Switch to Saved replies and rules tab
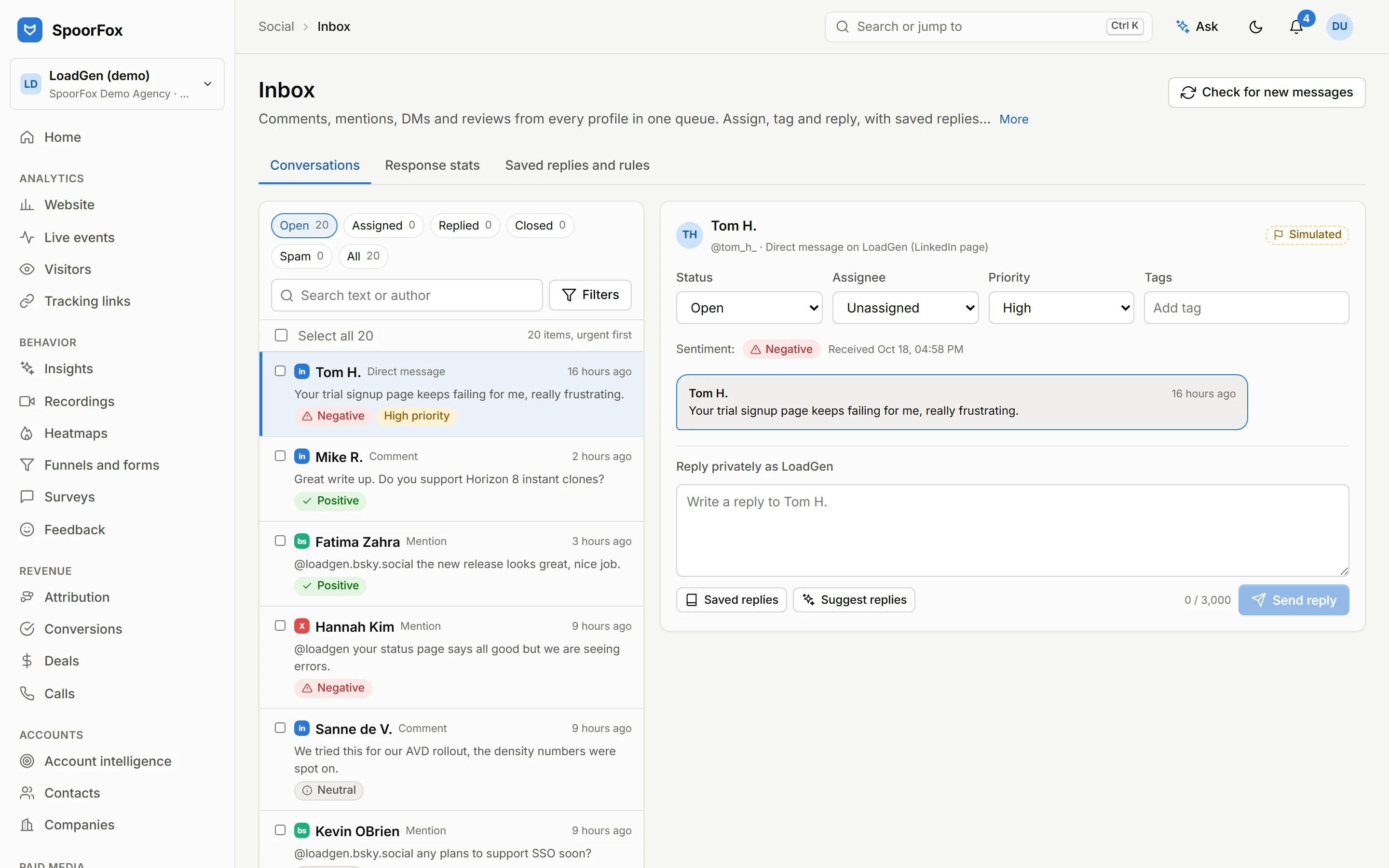The width and height of the screenshot is (1389, 868). (577, 165)
